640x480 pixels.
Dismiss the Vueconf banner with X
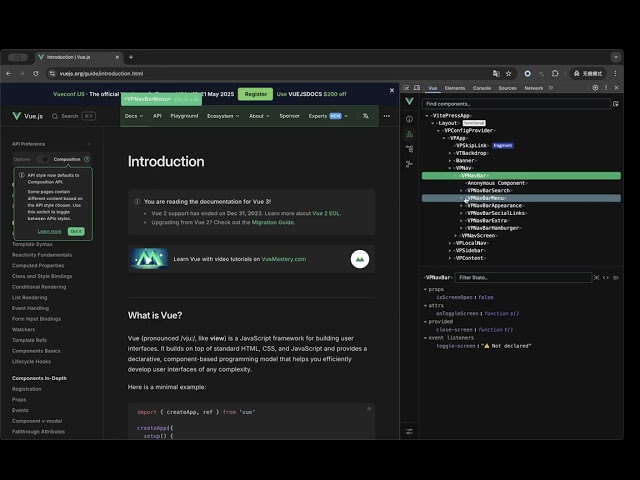(x=392, y=90)
